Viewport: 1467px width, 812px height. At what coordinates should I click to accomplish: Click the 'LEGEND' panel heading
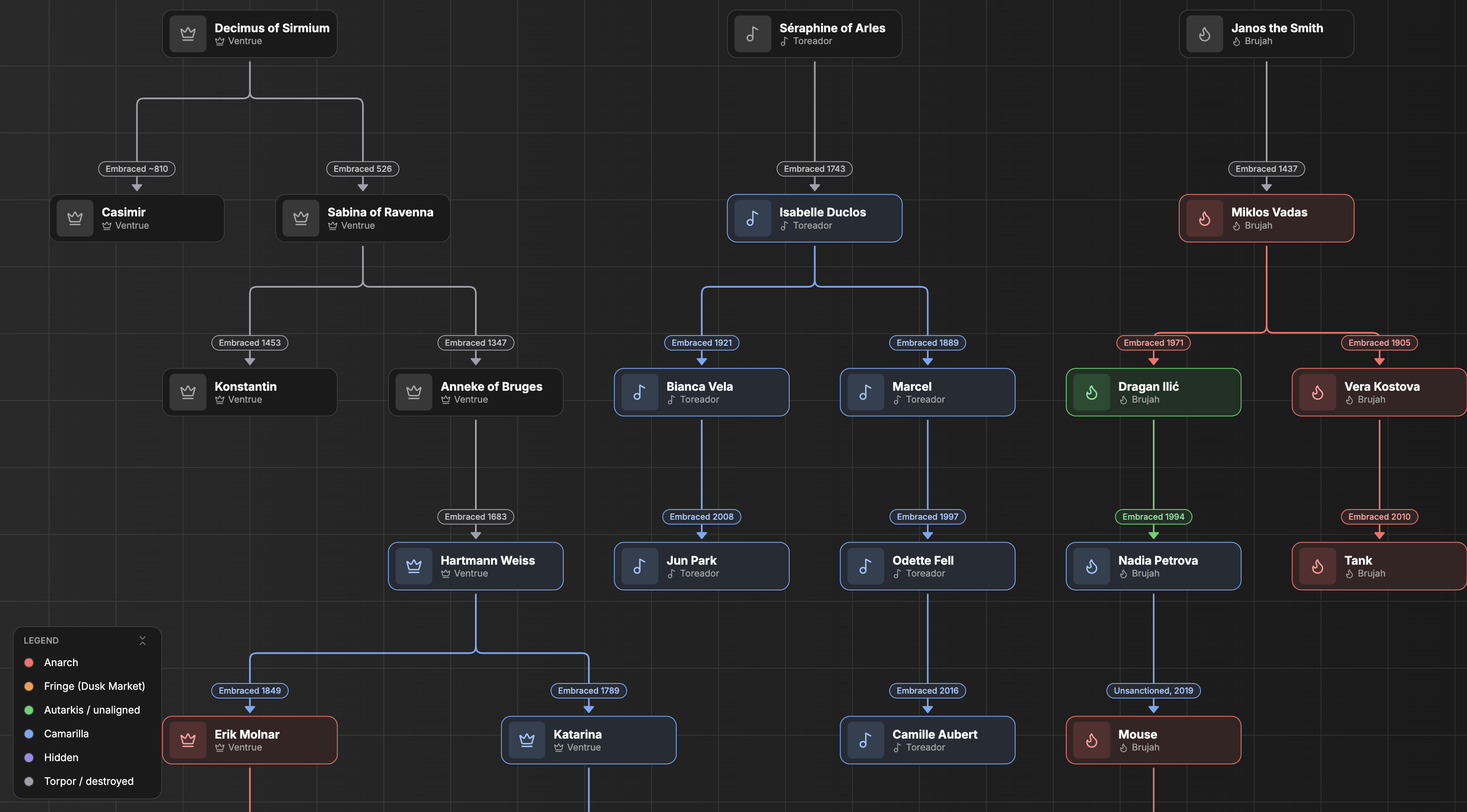point(41,641)
